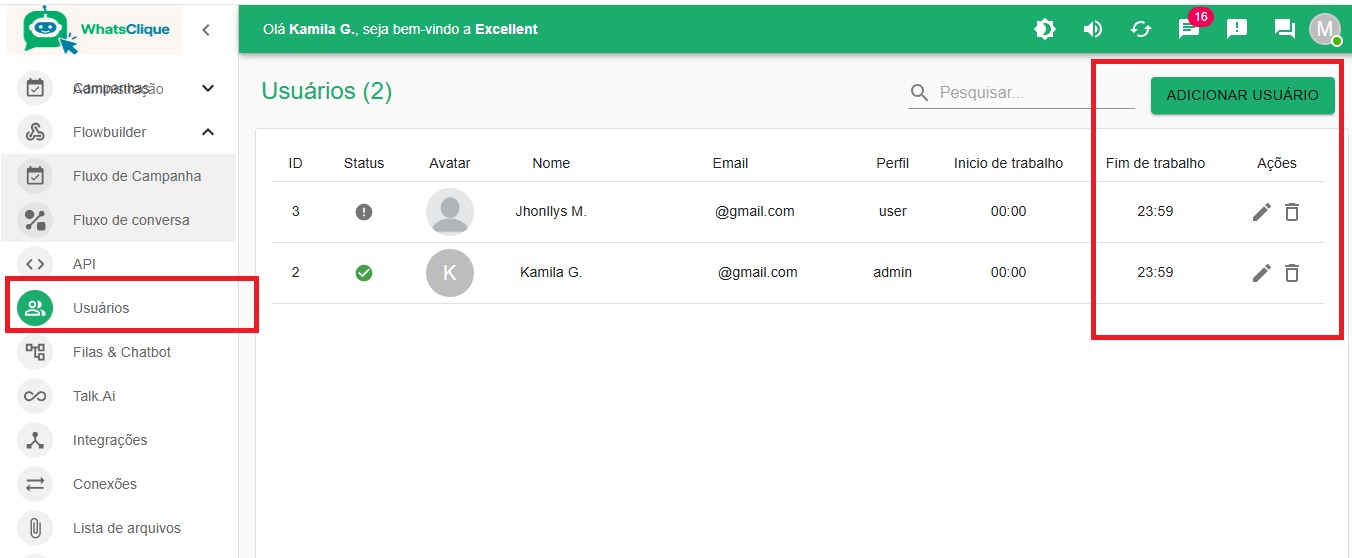The height and width of the screenshot is (558, 1352).
Task: Open messages icon with 16 badge
Action: (1189, 29)
